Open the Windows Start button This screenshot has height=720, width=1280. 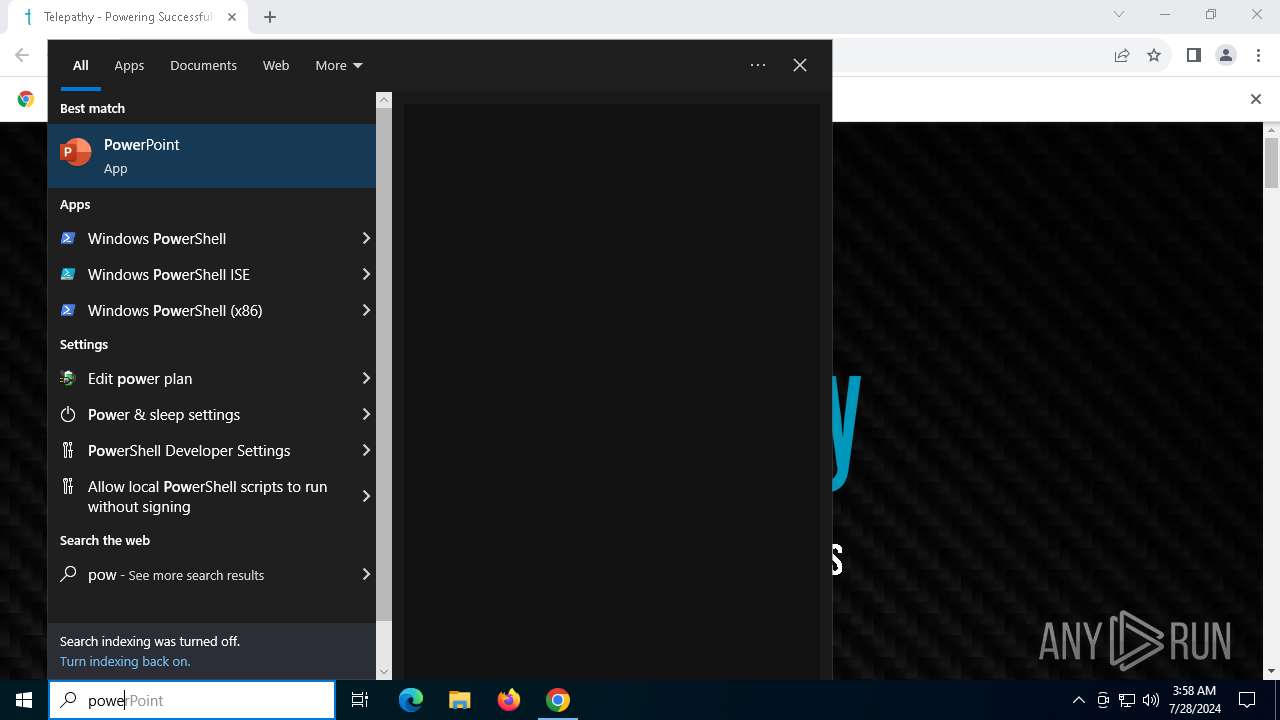(24, 700)
